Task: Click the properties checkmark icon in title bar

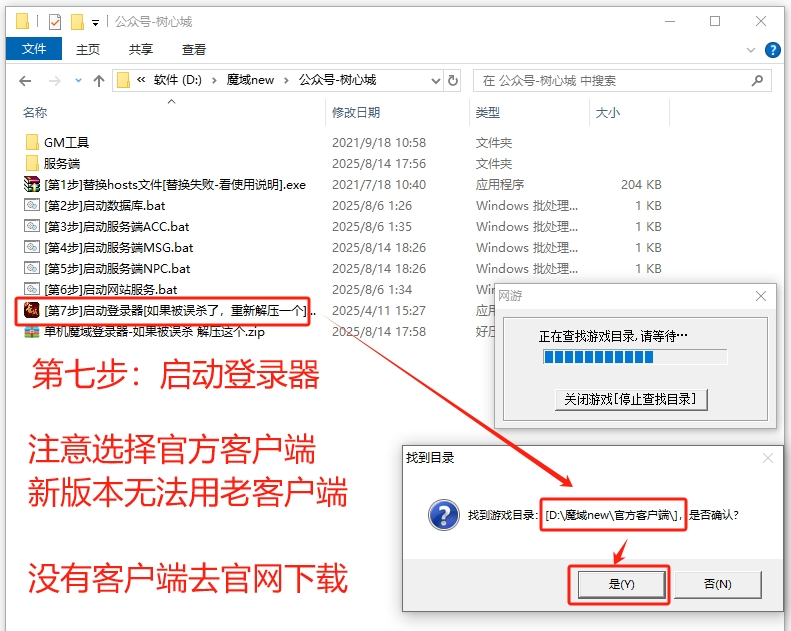Action: 54,22
